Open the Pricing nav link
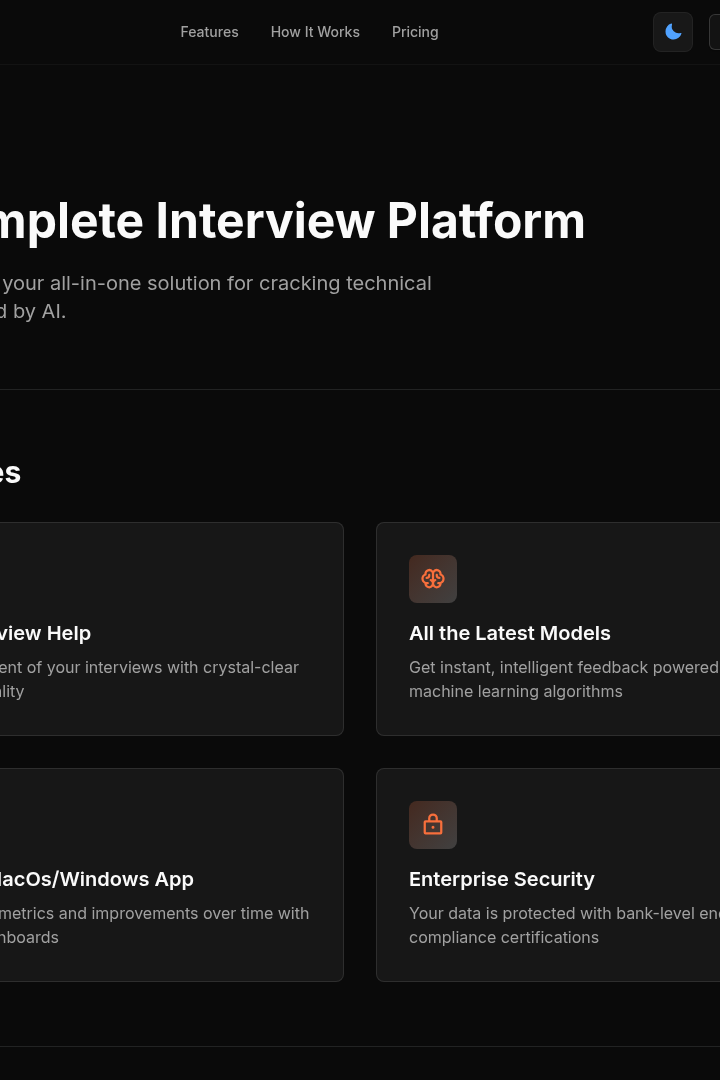Screen dimensions: 720x1080 point(415,32)
